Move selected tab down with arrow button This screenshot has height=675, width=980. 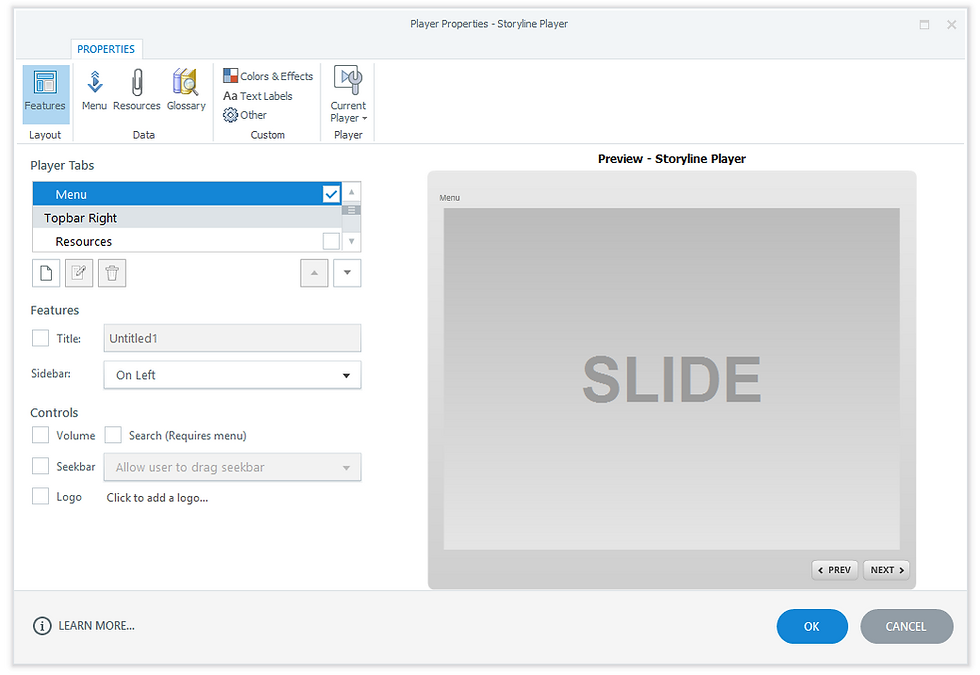tap(347, 273)
